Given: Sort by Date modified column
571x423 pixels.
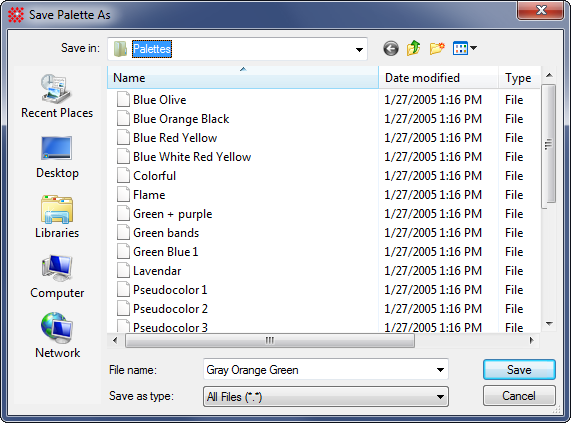Looking at the screenshot, I should point(438,78).
